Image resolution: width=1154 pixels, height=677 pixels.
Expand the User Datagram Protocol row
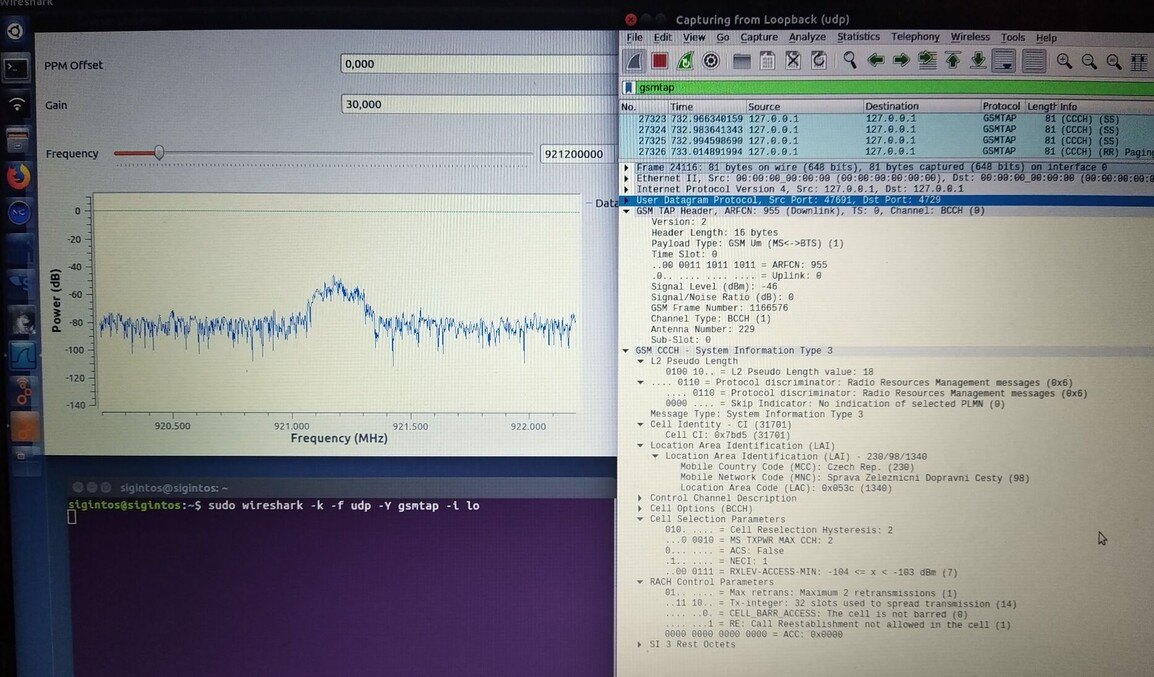pyautogui.click(x=626, y=200)
